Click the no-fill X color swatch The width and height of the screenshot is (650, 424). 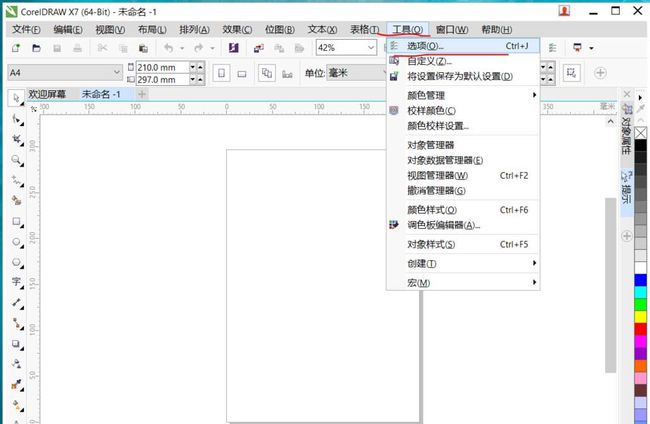pyautogui.click(x=640, y=133)
